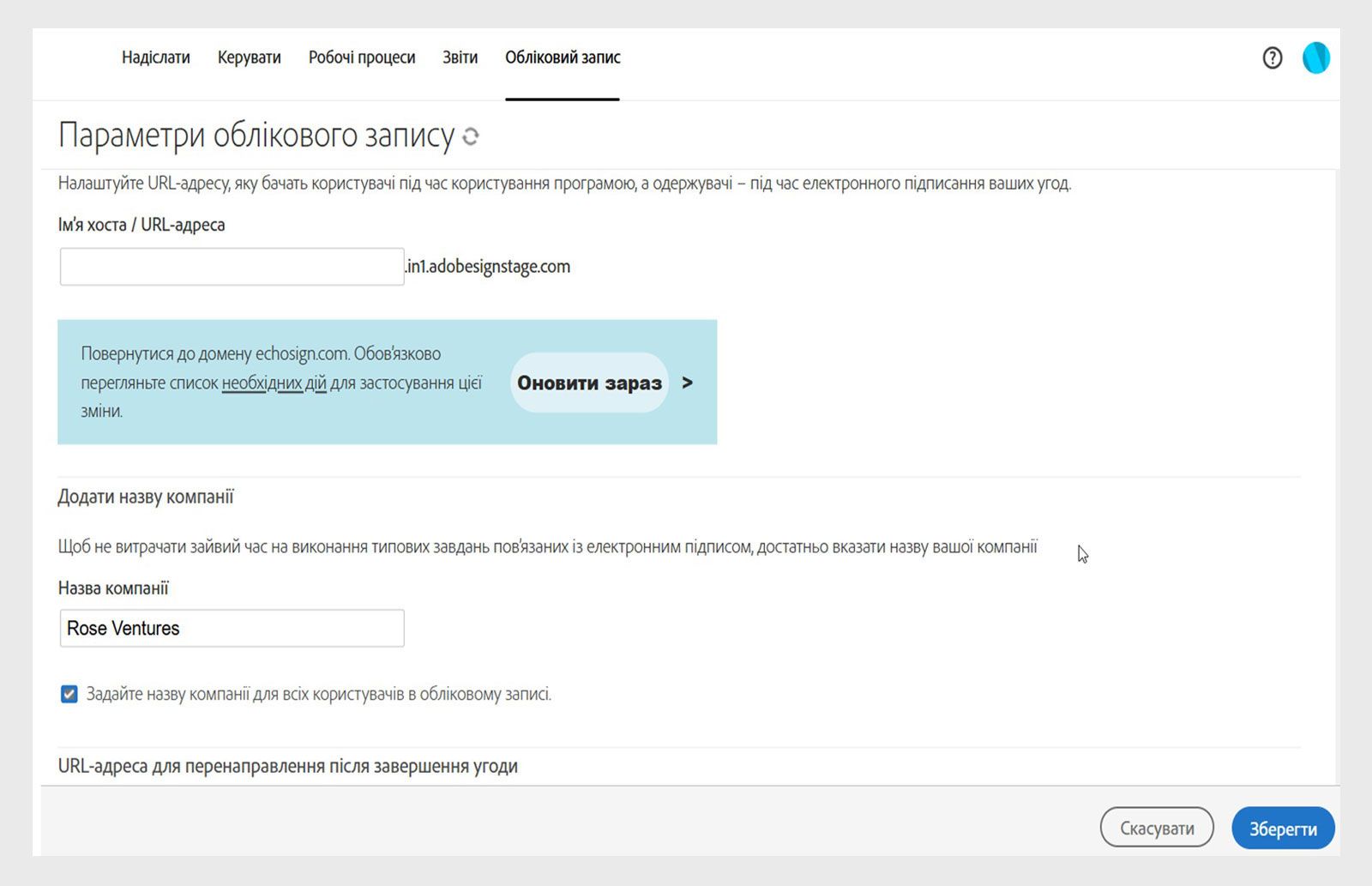The height and width of the screenshot is (886, 1372).
Task: Go to the Звіти tab
Action: pyautogui.click(x=460, y=57)
